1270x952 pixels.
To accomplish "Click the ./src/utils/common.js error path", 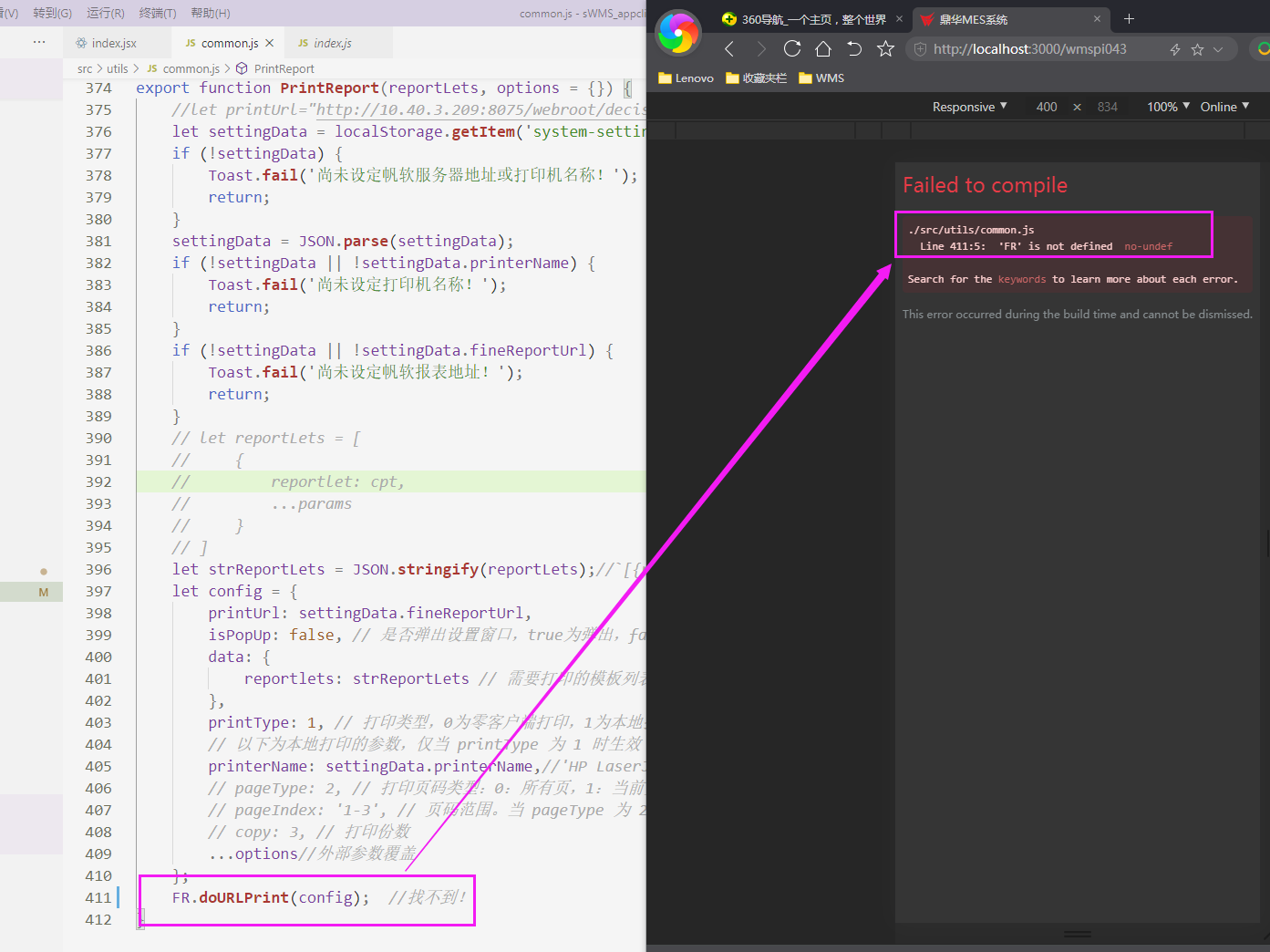I will coord(971,230).
